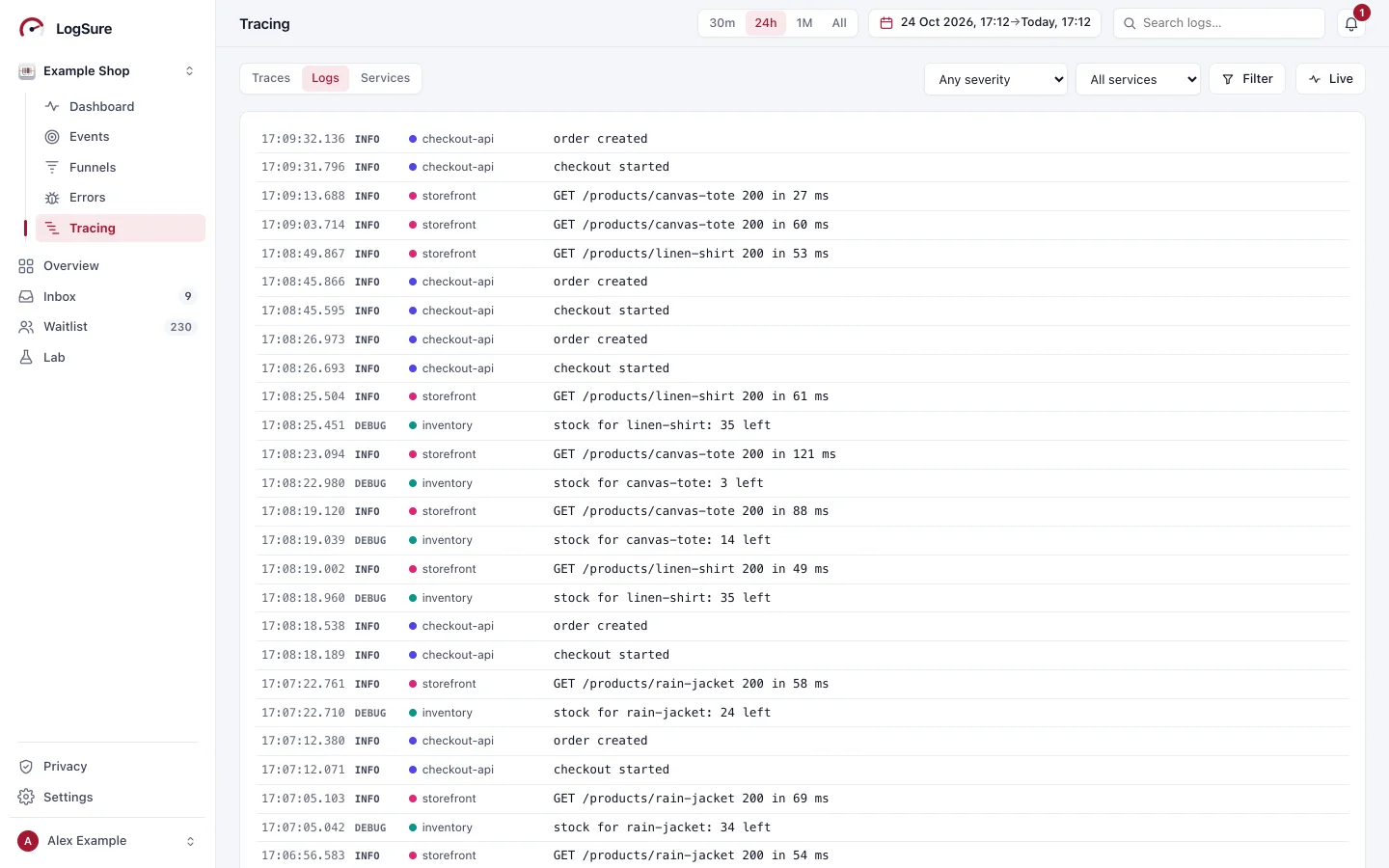Click the Lab flask icon

[x=26, y=358]
